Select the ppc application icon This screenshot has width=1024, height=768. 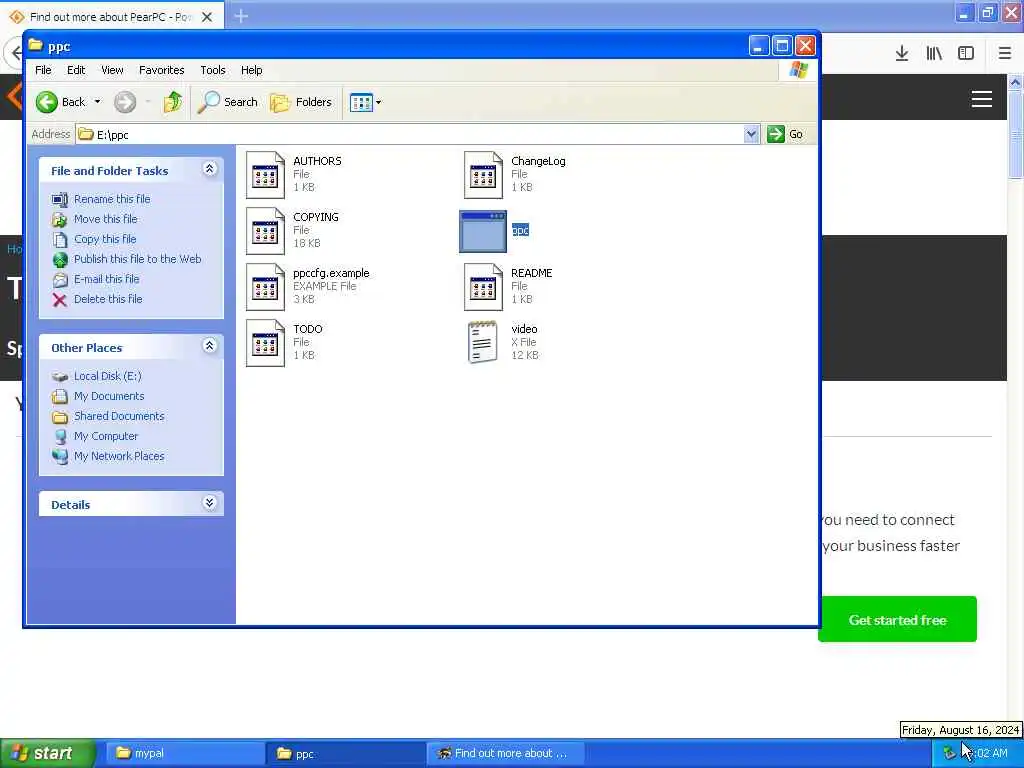[x=483, y=231]
